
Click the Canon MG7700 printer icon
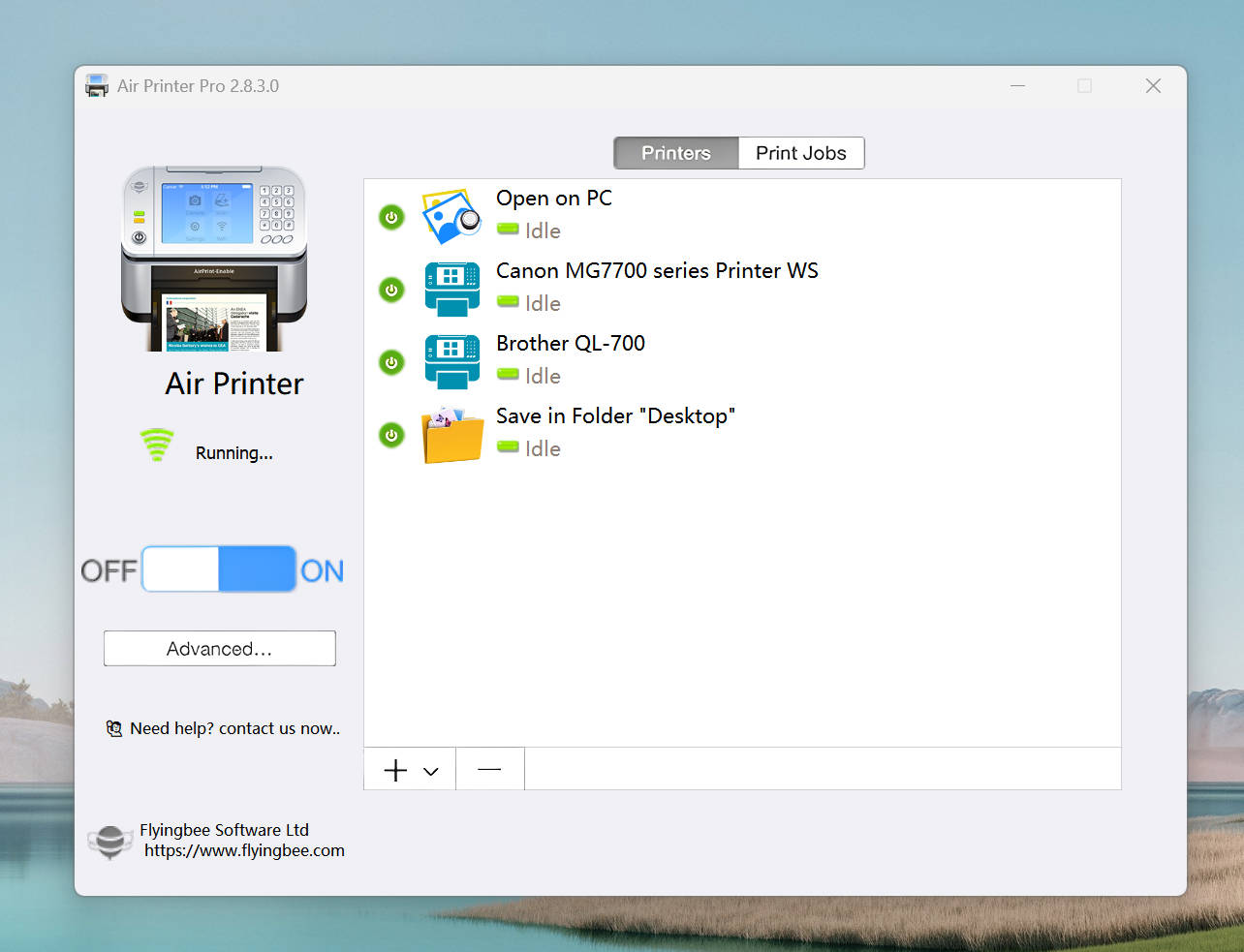click(451, 290)
